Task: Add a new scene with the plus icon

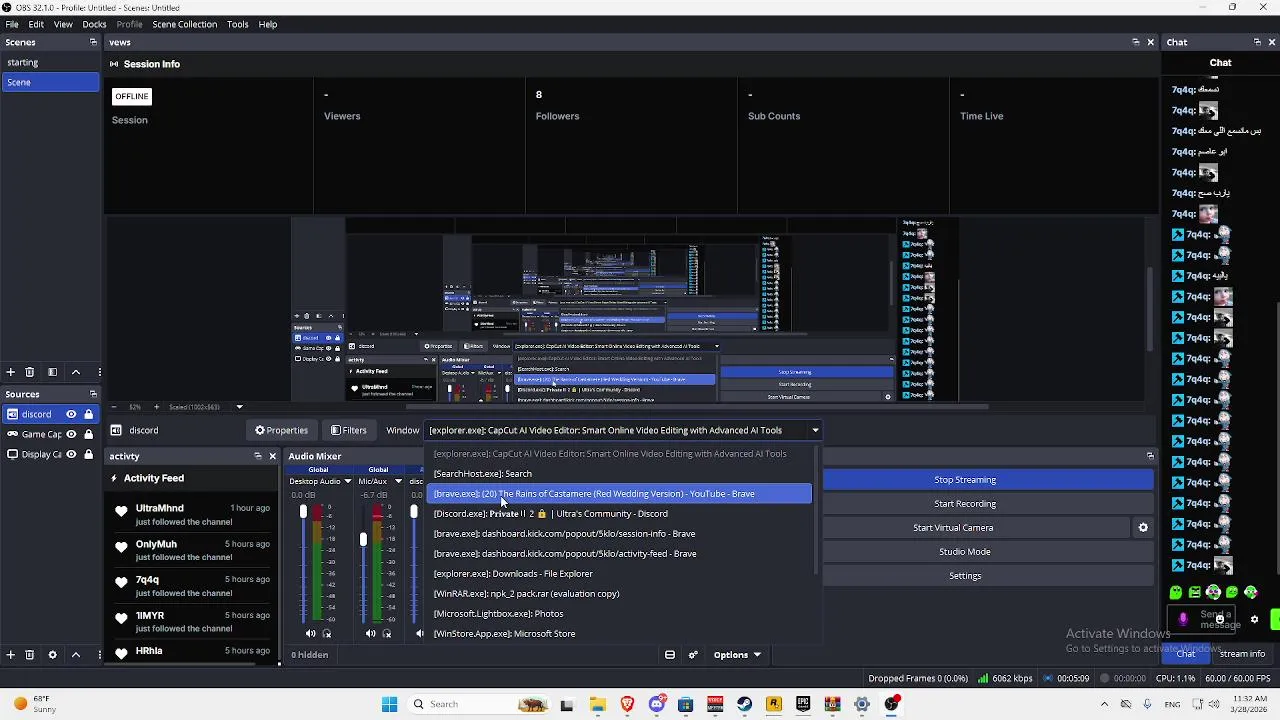Action: [10, 372]
